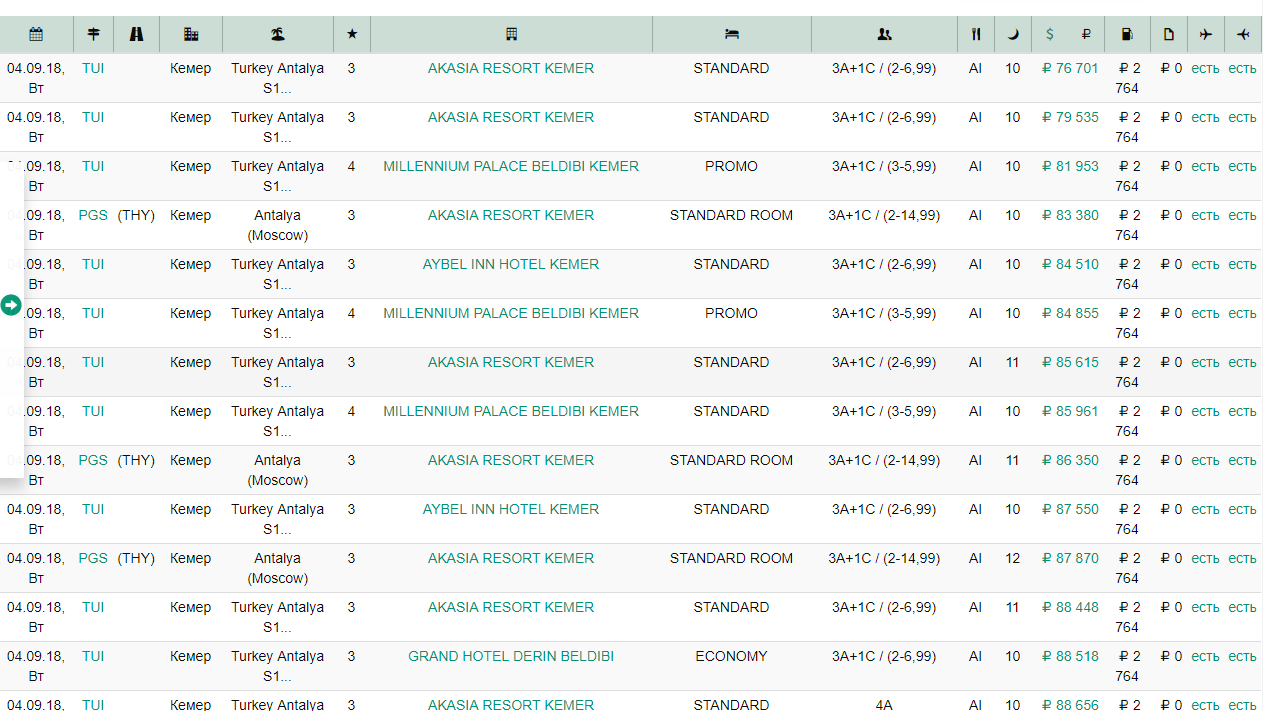
Task: Open AYBEL INN HOTEL KEMER priced ₽ 87 550
Action: (x=511, y=509)
